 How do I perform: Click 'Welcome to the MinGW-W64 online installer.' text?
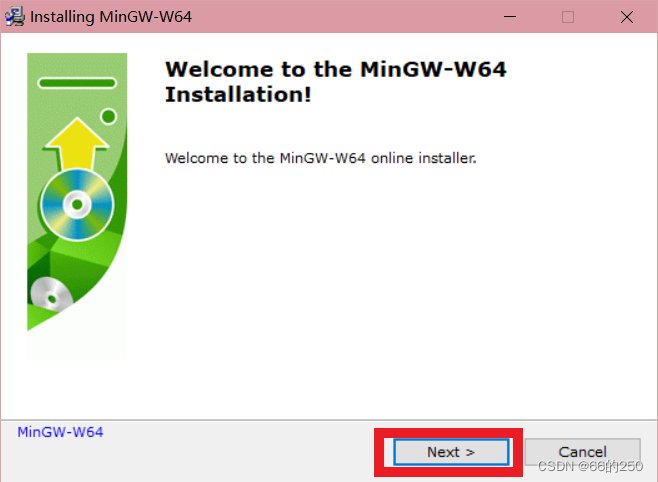pos(321,158)
